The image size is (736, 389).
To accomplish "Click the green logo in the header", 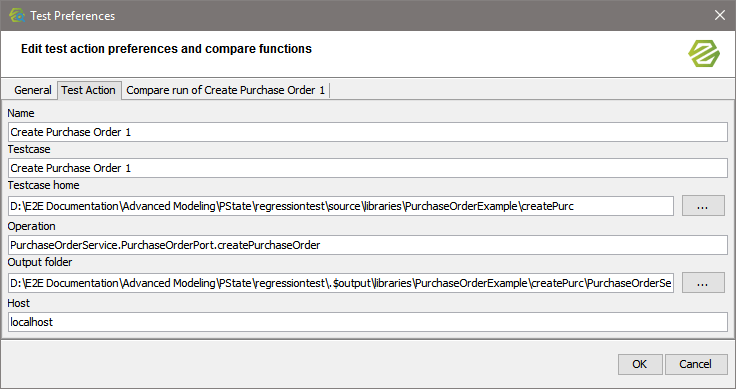I will pyautogui.click(x=704, y=53).
